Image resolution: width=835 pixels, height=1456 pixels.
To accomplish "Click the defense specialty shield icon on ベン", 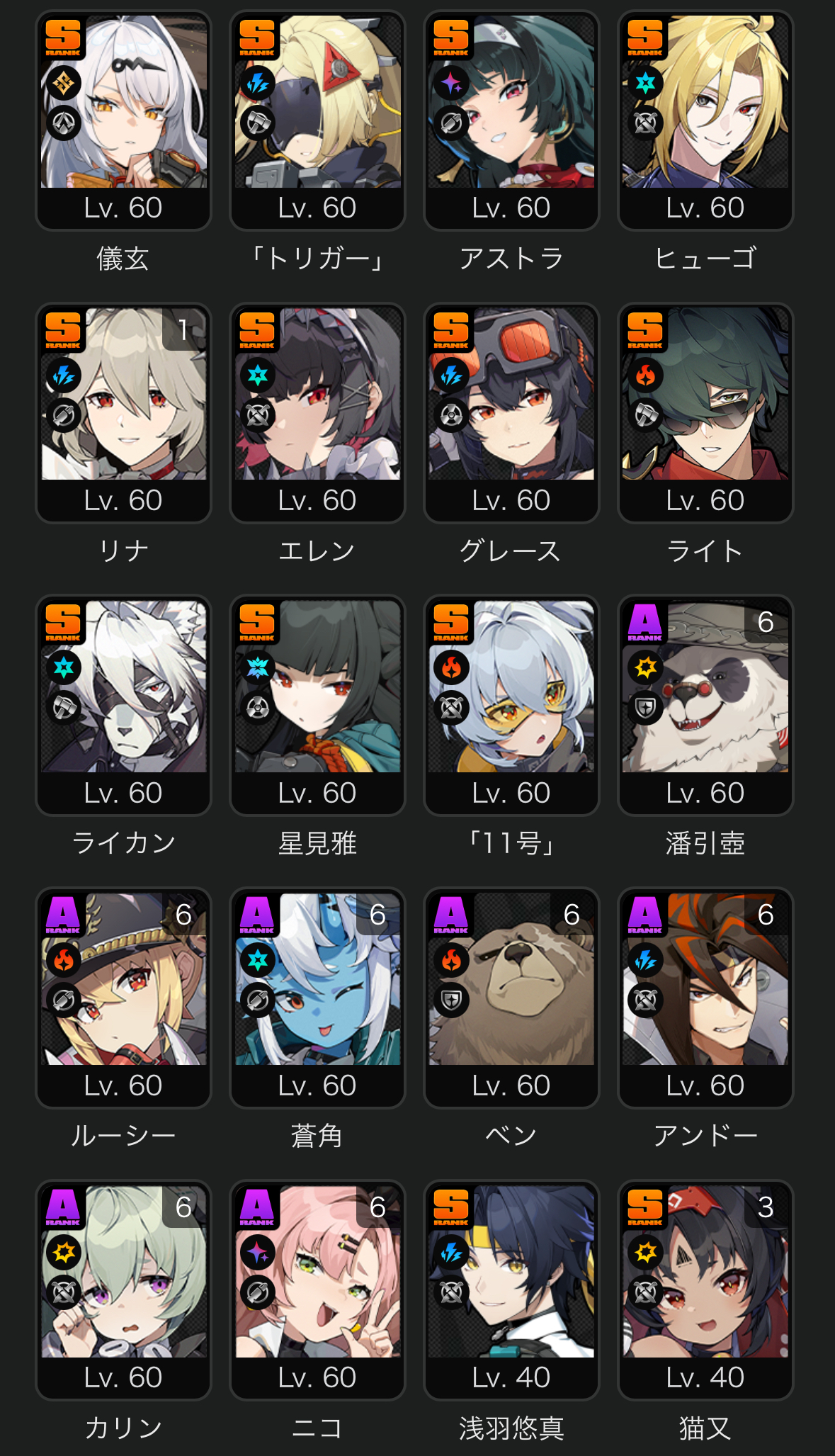I will [x=452, y=1000].
